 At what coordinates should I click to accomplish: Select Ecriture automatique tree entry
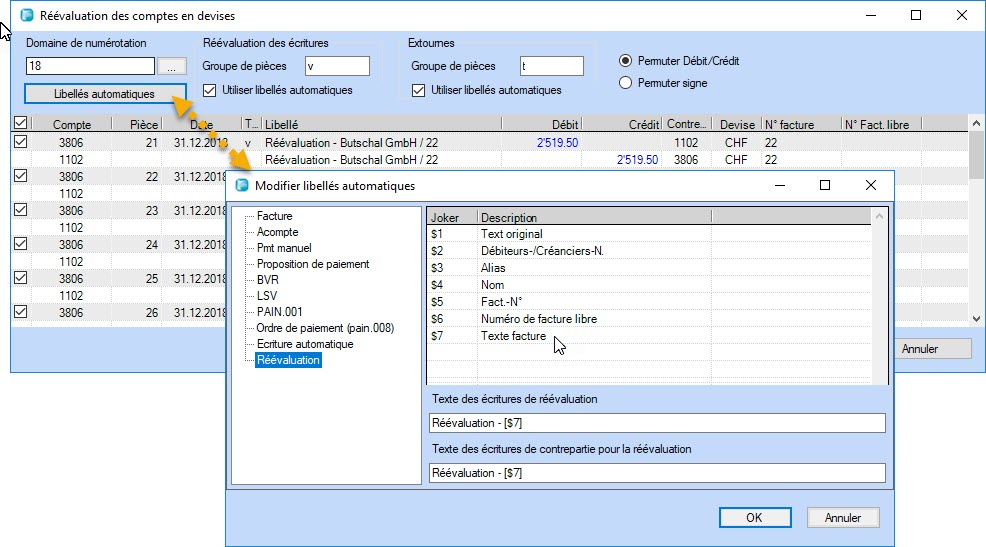tap(304, 344)
